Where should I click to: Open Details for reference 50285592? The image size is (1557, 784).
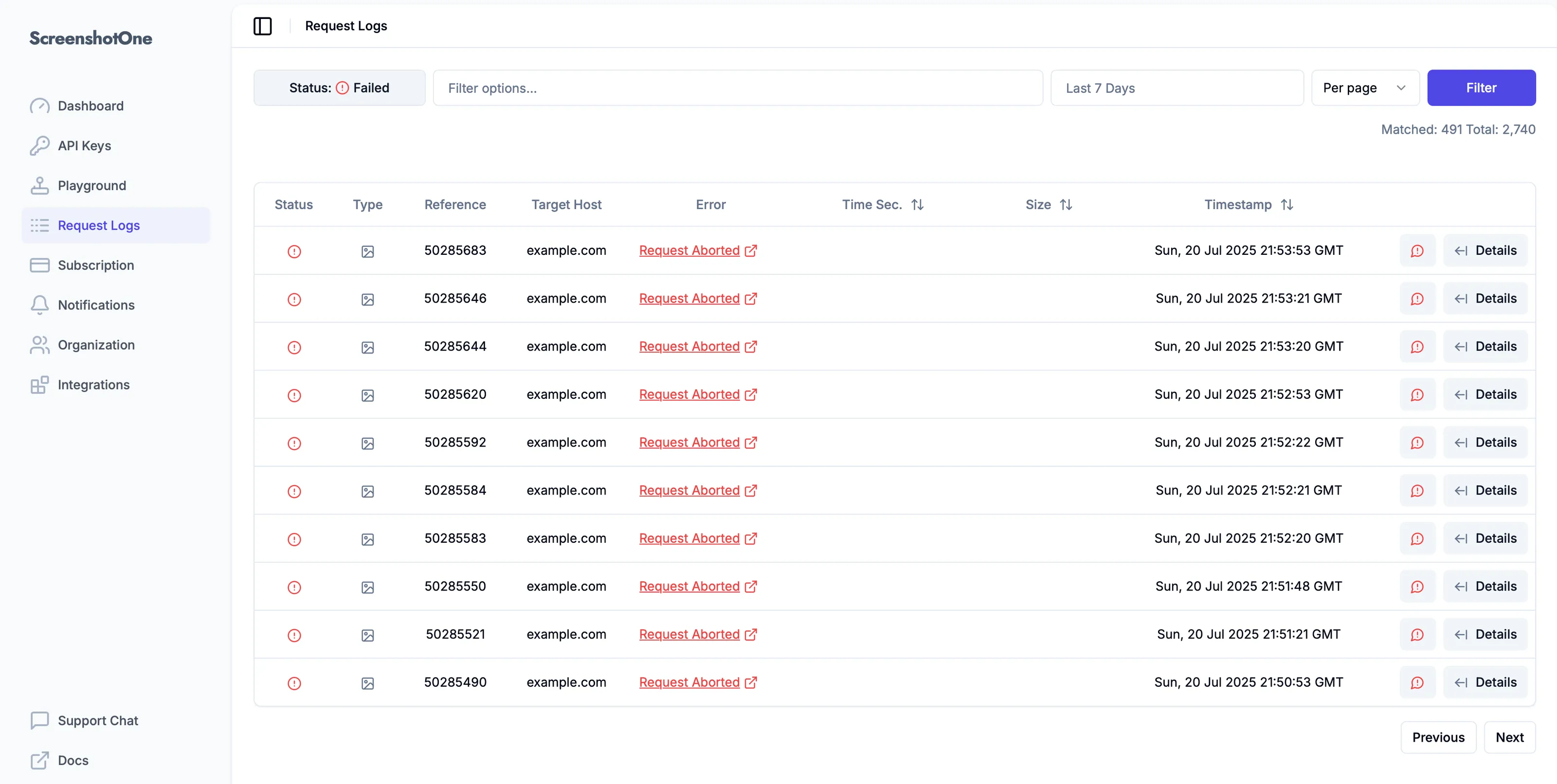coord(1485,443)
